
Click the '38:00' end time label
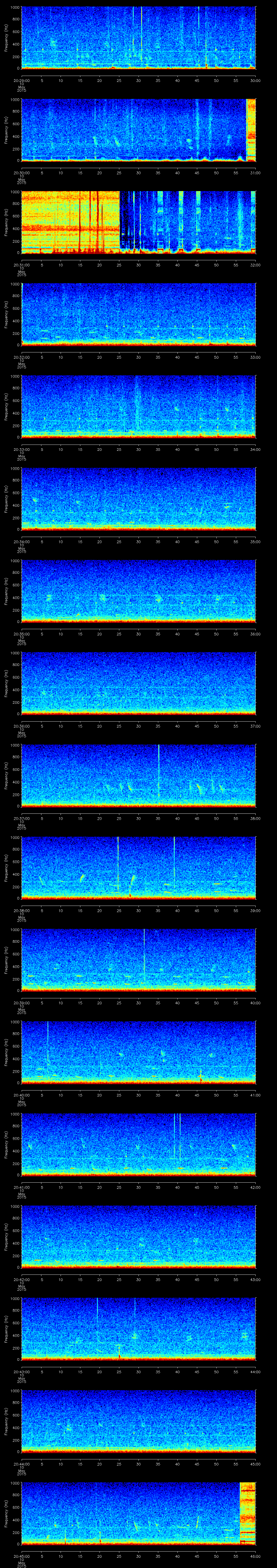255,819
